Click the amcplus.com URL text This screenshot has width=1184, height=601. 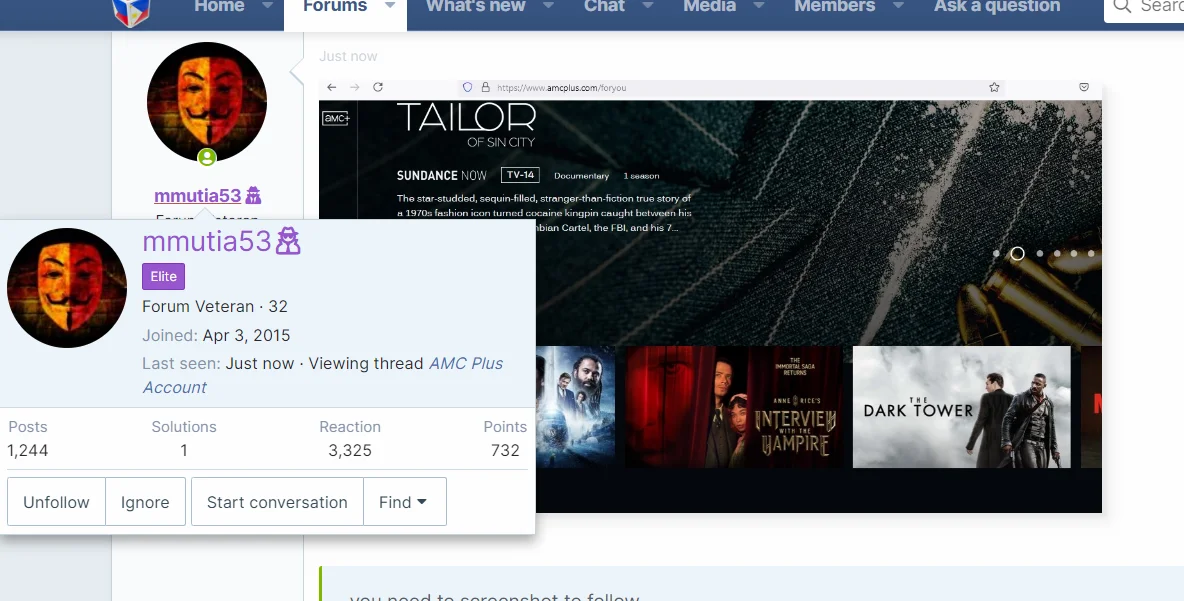click(x=562, y=88)
